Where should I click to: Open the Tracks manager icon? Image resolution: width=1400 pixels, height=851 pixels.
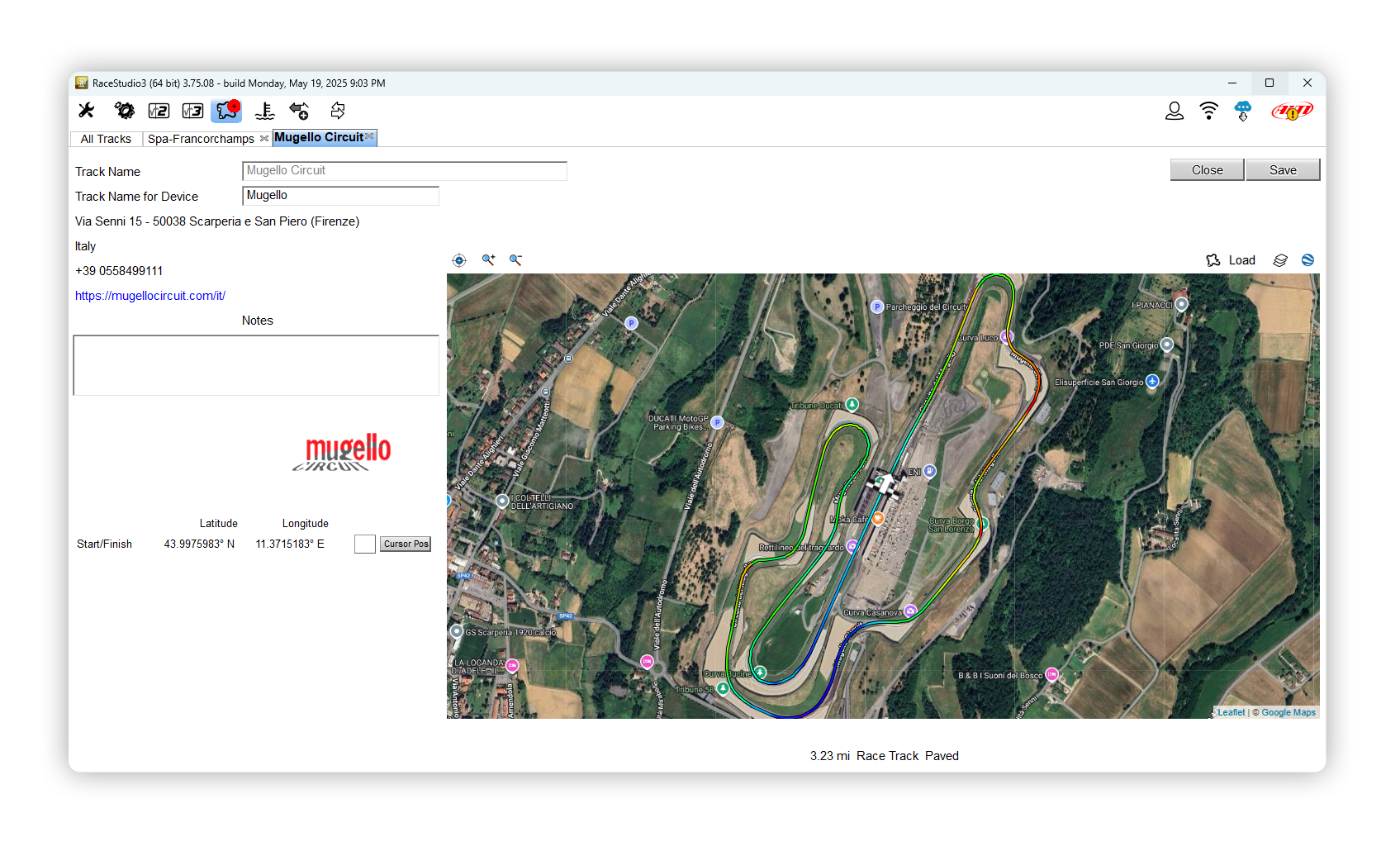(227, 111)
